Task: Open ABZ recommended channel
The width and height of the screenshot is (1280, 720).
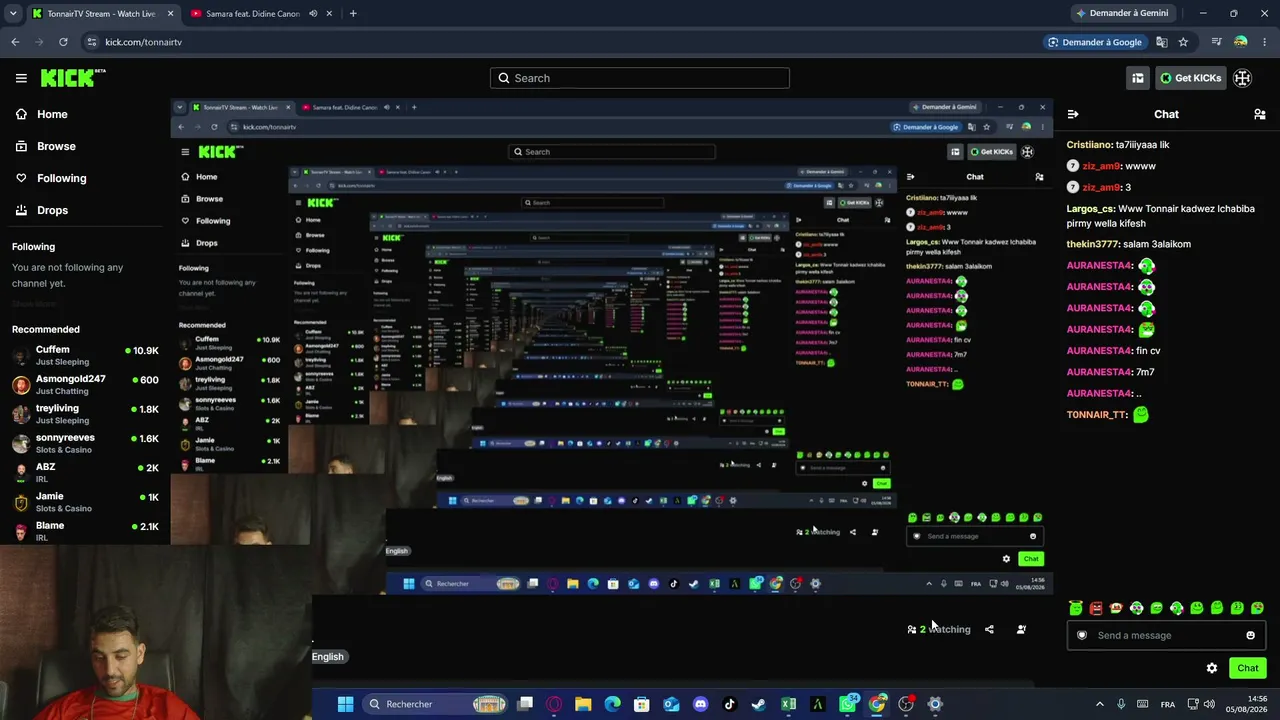Action: [x=85, y=472]
